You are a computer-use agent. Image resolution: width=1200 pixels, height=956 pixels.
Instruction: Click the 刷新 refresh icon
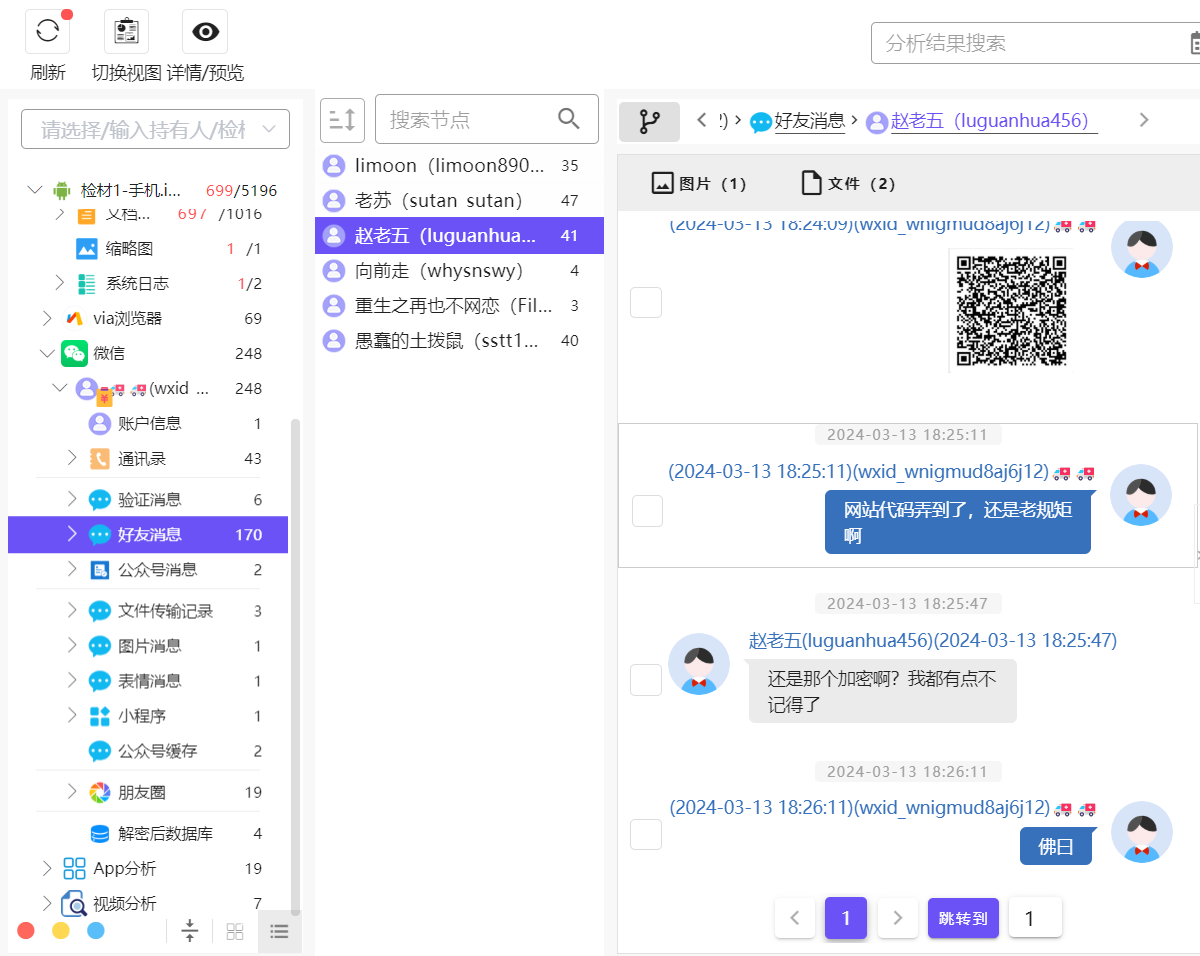coord(47,31)
